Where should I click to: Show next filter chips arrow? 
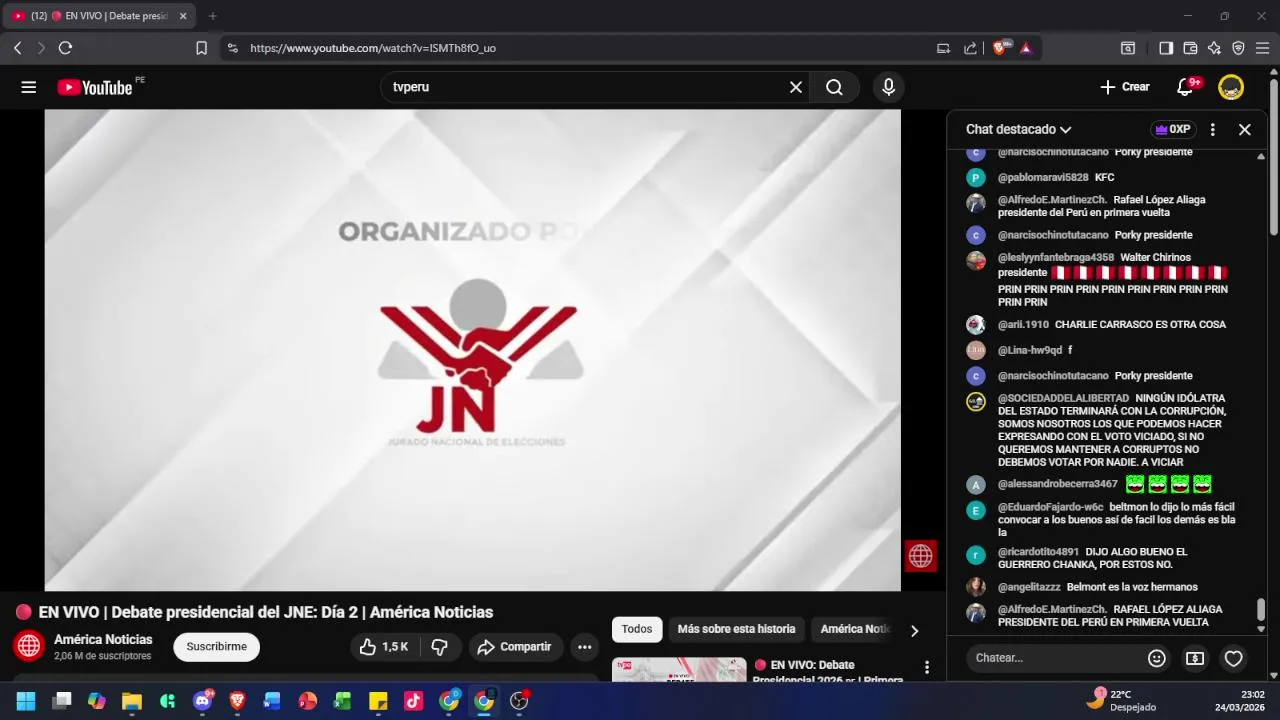coord(913,630)
